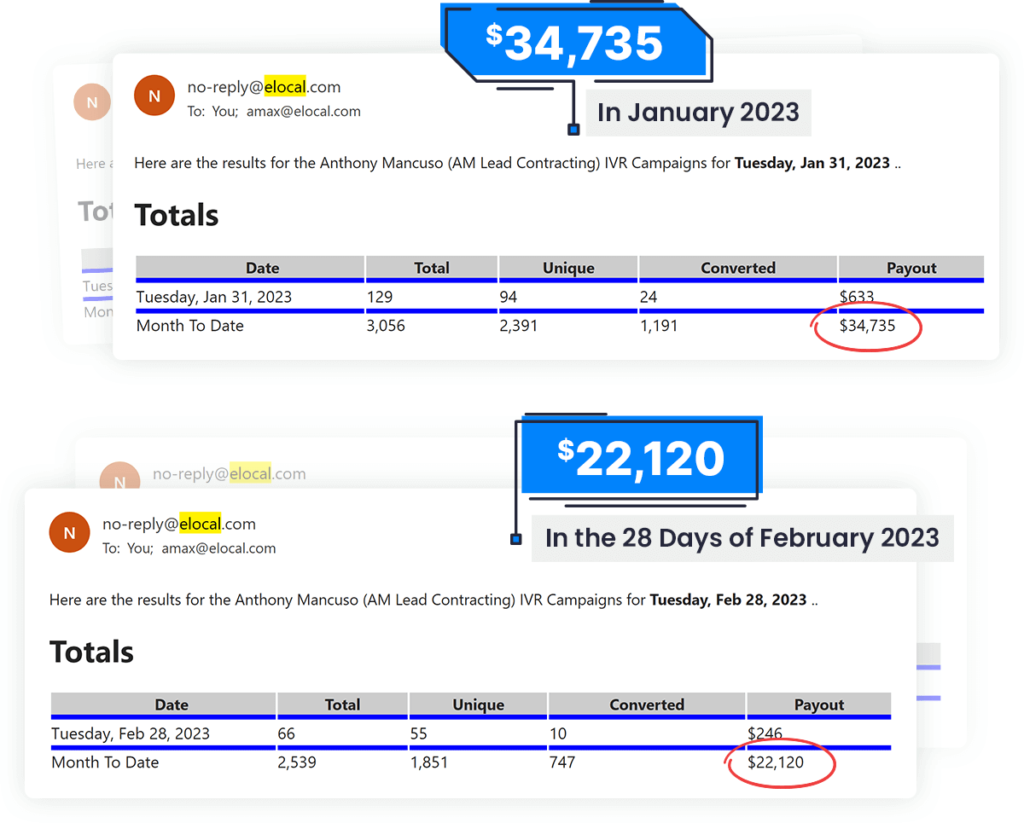Viewport: 1024px width, 823px height.
Task: Click the Payout column header in January table
Action: point(911,268)
